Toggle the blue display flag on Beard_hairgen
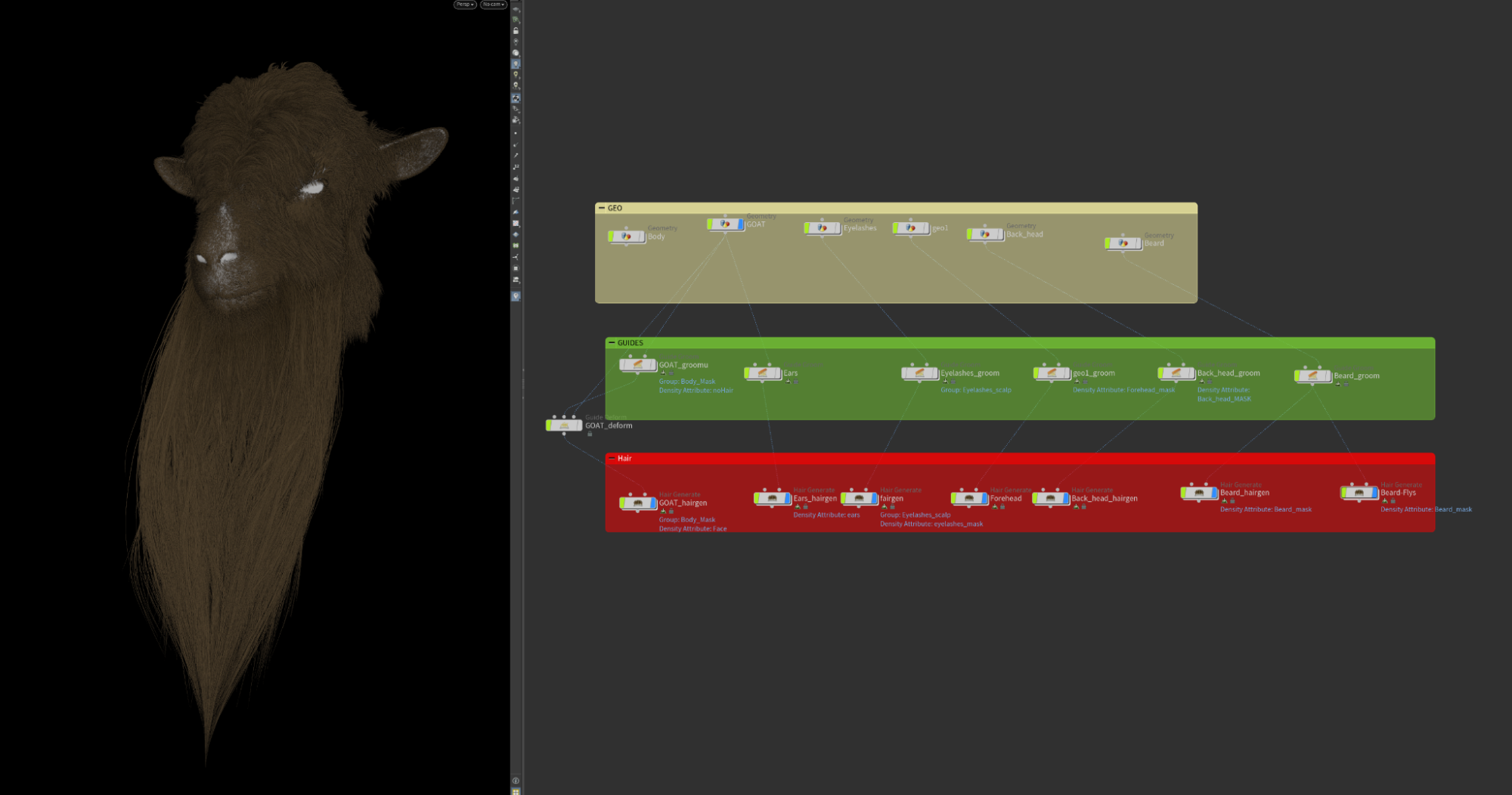 click(x=1215, y=493)
